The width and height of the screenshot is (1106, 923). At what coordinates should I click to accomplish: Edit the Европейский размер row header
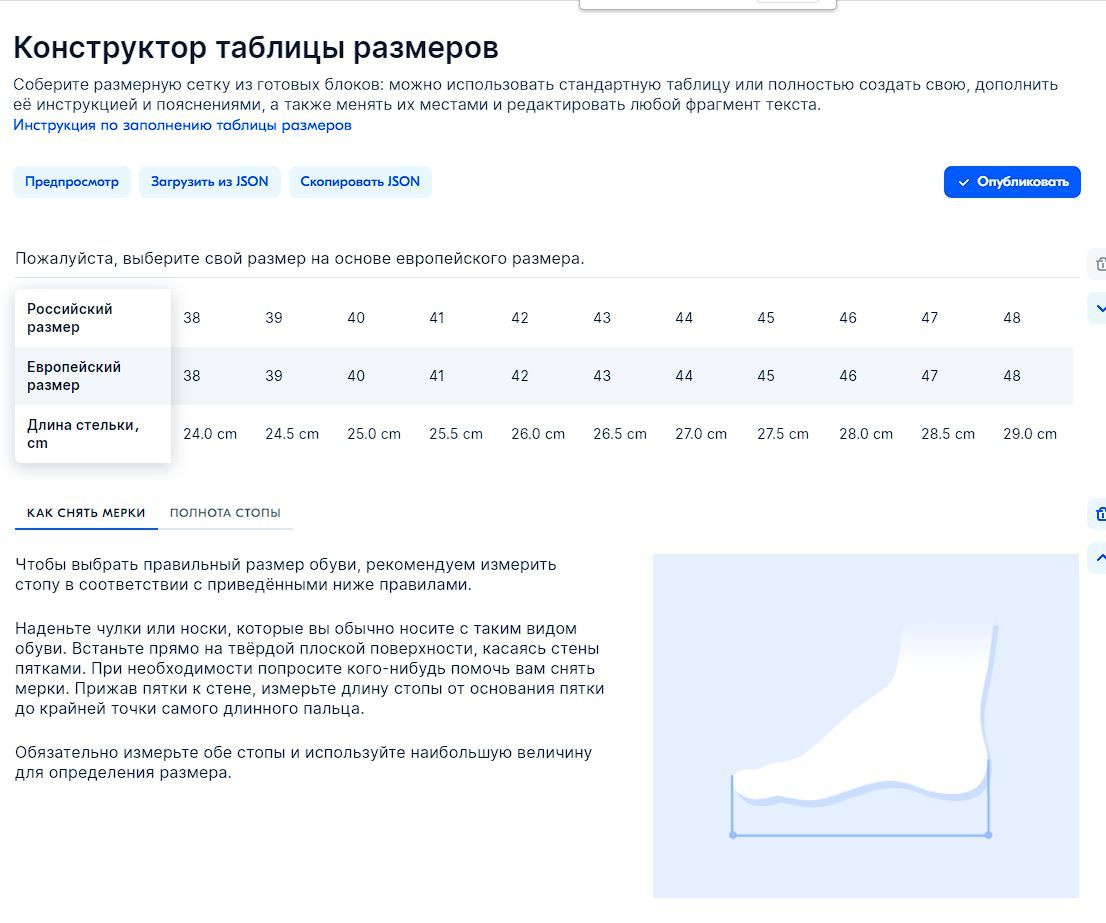click(x=92, y=376)
